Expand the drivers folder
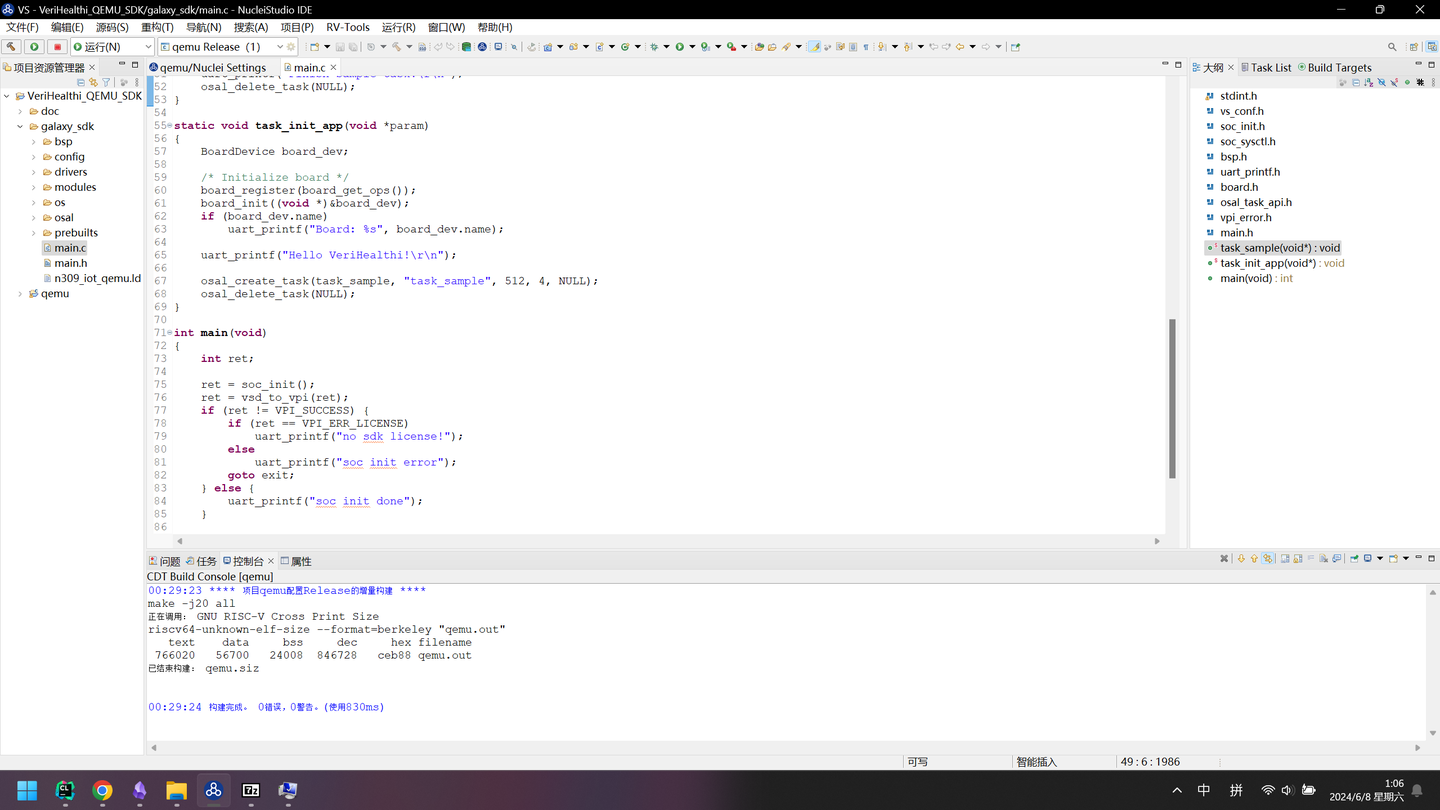This screenshot has height=810, width=1440. coord(34,172)
